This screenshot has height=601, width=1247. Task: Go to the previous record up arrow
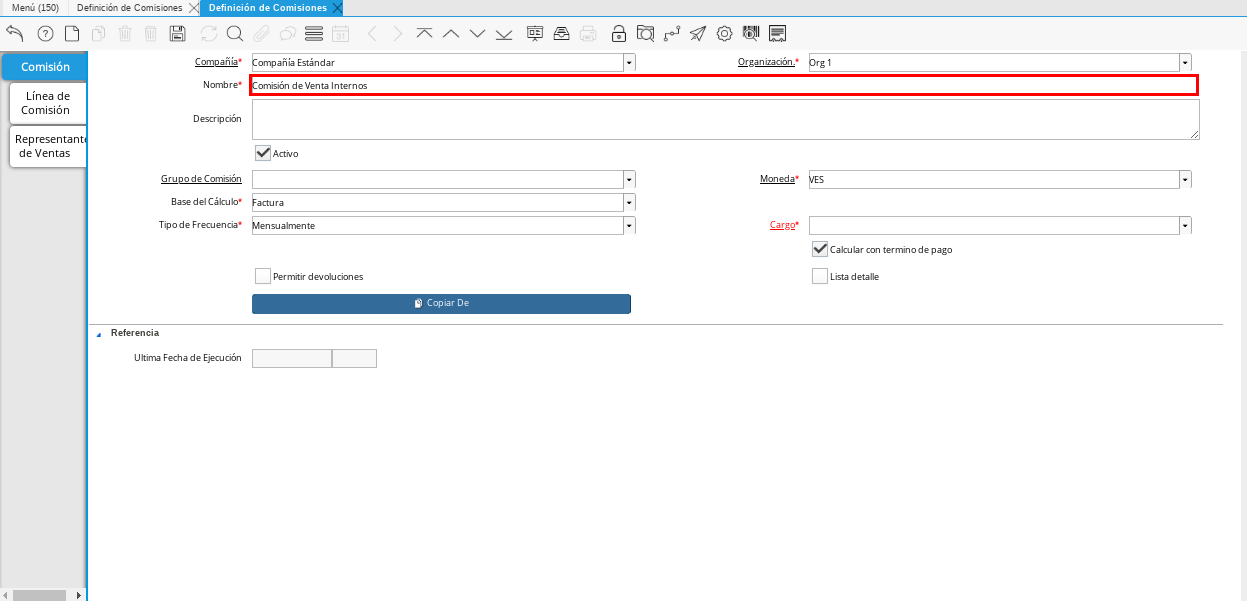click(x=450, y=33)
